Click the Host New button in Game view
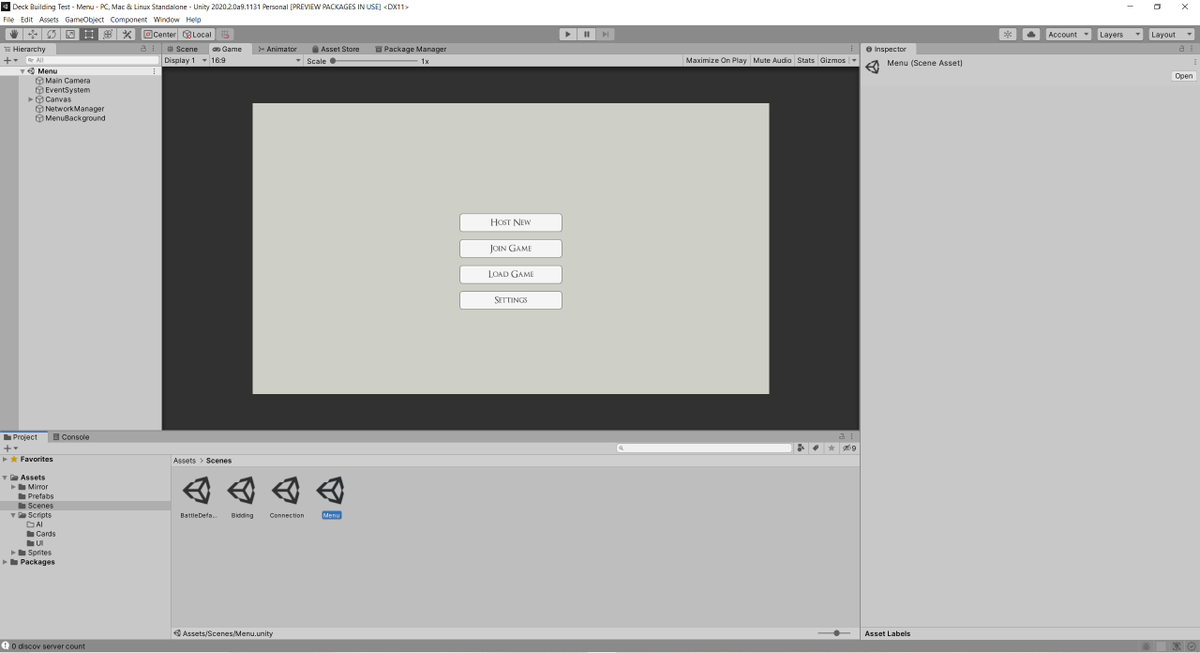Viewport: 1200px width, 653px height. pyautogui.click(x=511, y=222)
